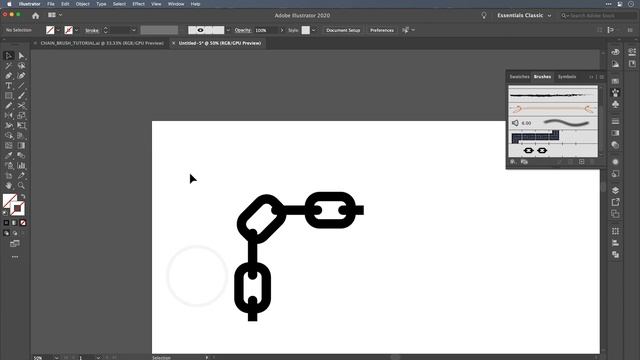The width and height of the screenshot is (640, 360).
Task: Select the charcoal art brush
Action: click(553, 96)
